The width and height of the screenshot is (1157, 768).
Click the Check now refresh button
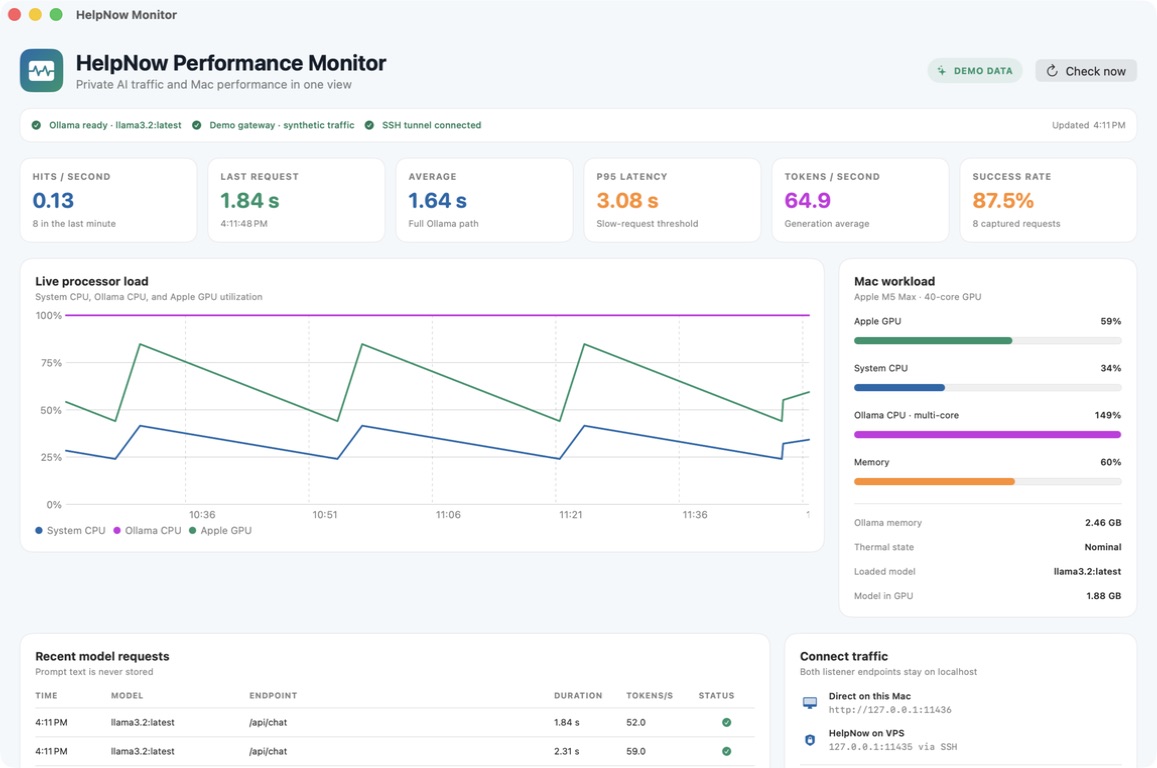tap(1085, 71)
